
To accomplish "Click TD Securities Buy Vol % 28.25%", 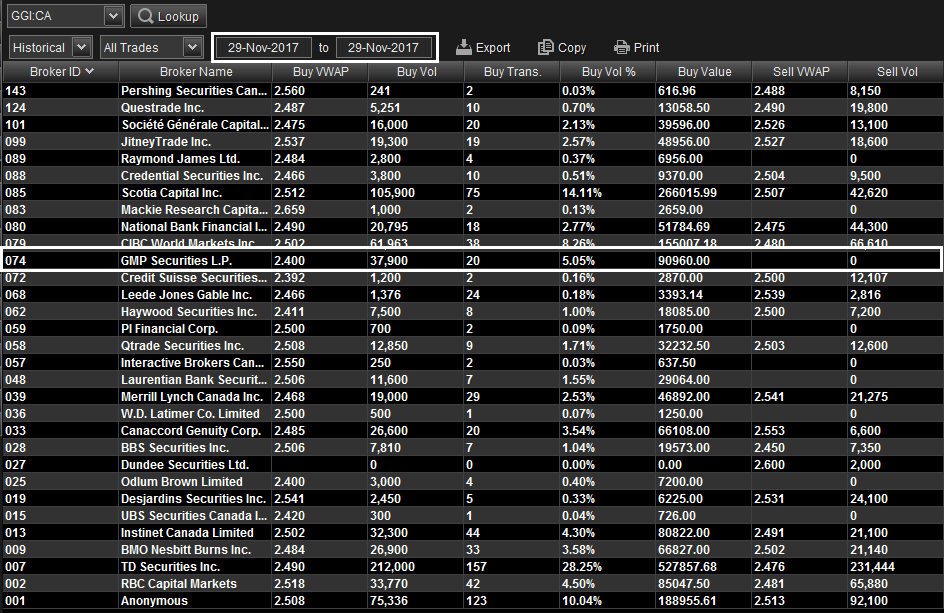I will point(582,567).
